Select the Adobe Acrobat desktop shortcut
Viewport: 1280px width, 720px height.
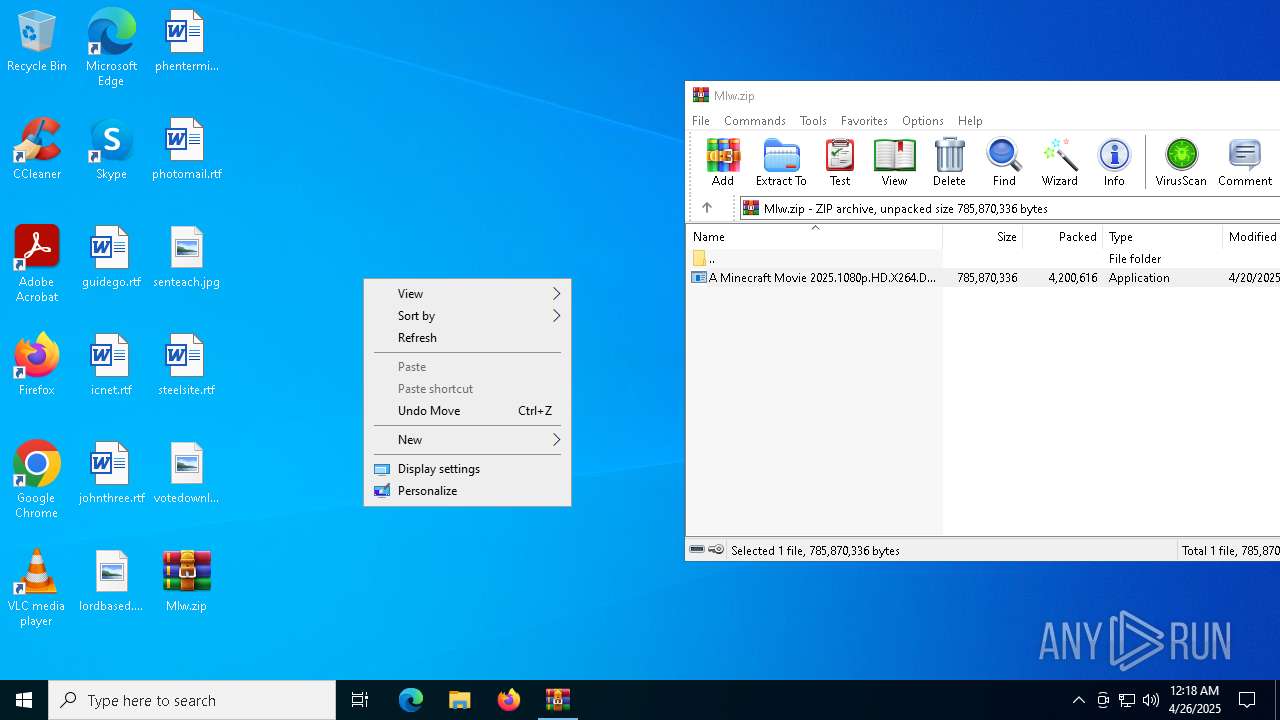tap(37, 264)
